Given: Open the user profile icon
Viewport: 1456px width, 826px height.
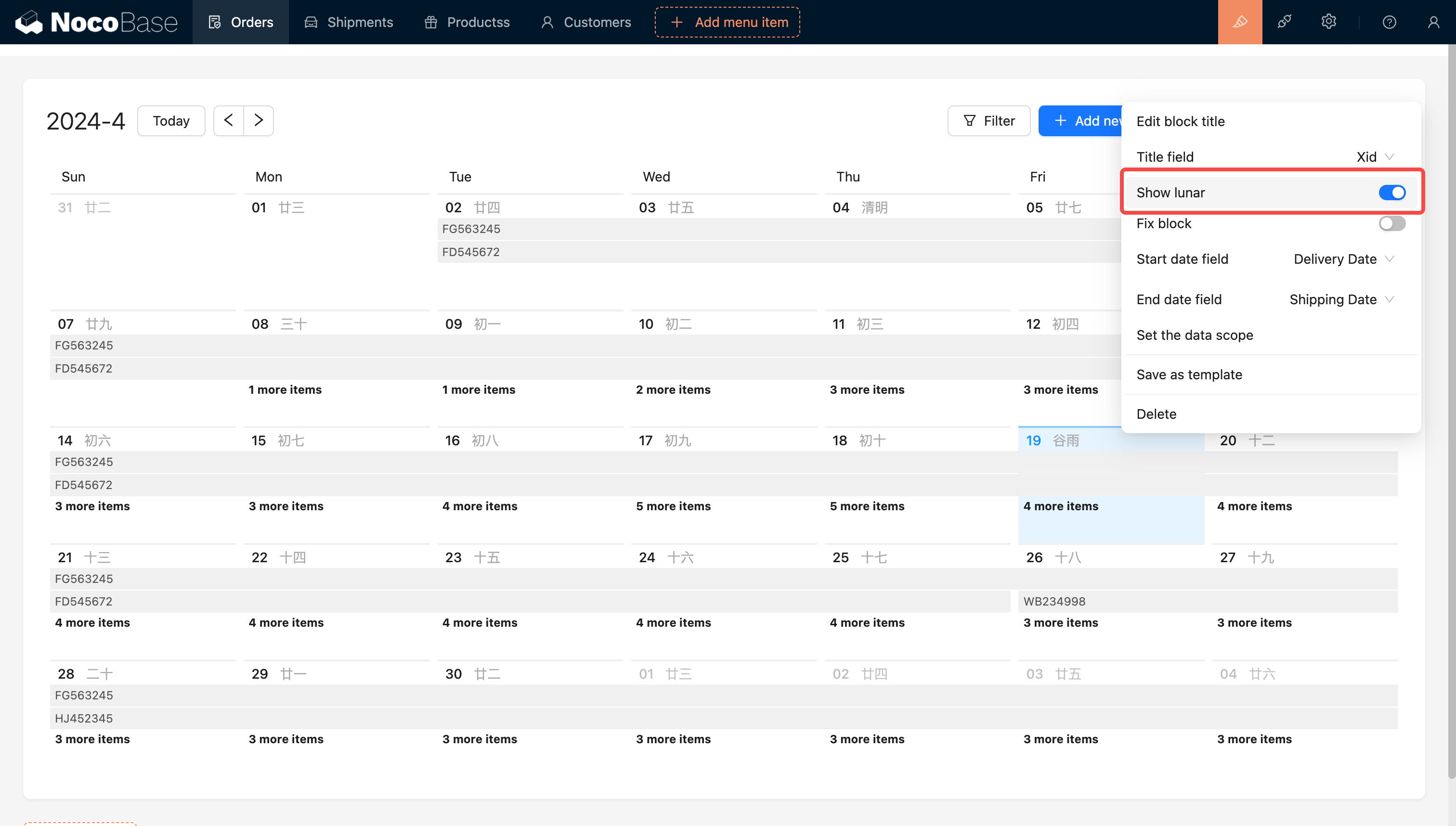Looking at the screenshot, I should pos(1433,22).
